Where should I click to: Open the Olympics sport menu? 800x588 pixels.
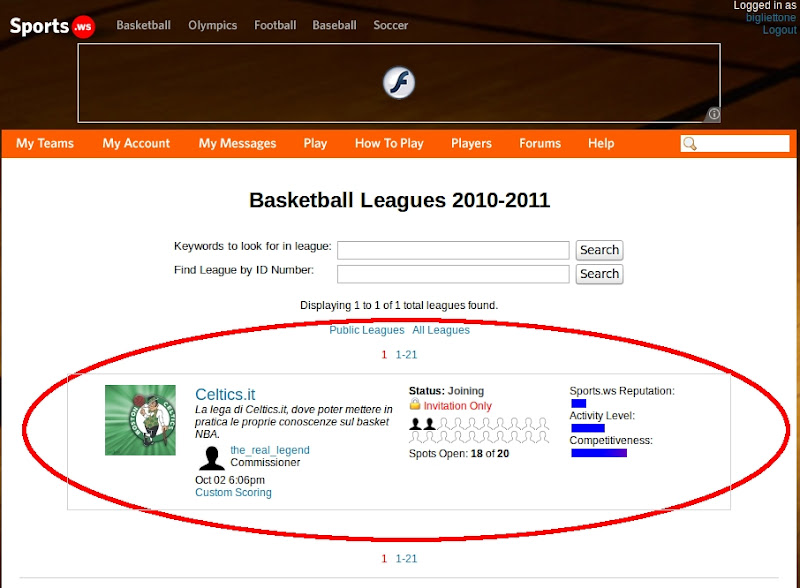pyautogui.click(x=213, y=25)
